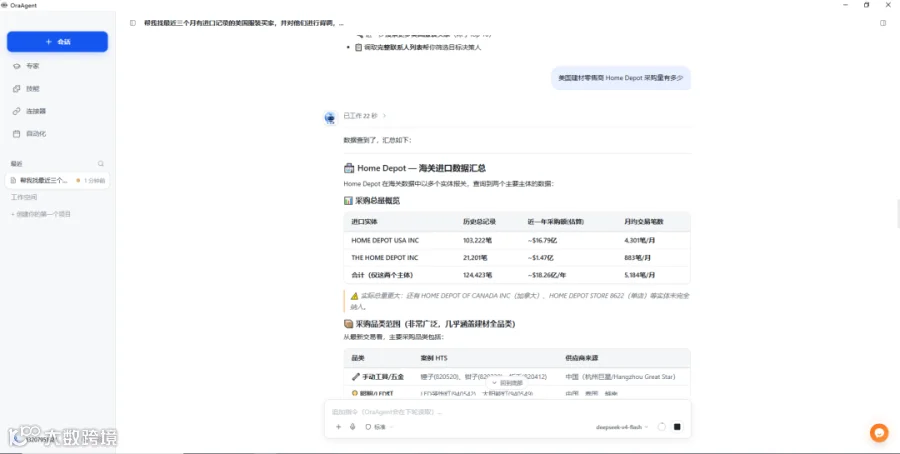The image size is (900, 454).
Task: Click the ~$1.47亿 value cell
Action: point(541,258)
